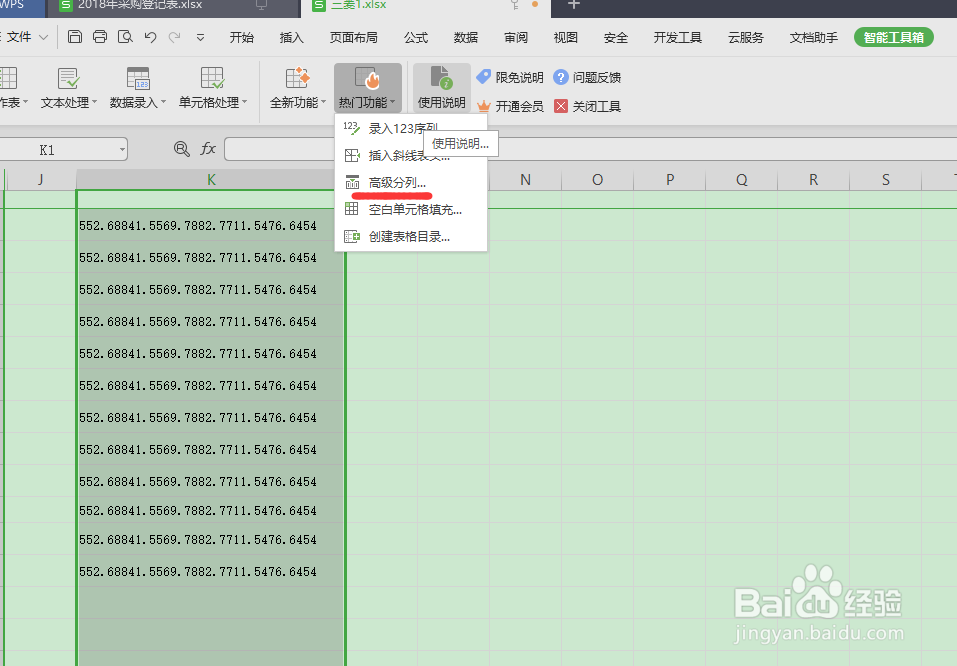Expand the 文件 menu chevron
957x666 pixels.
tap(43, 37)
